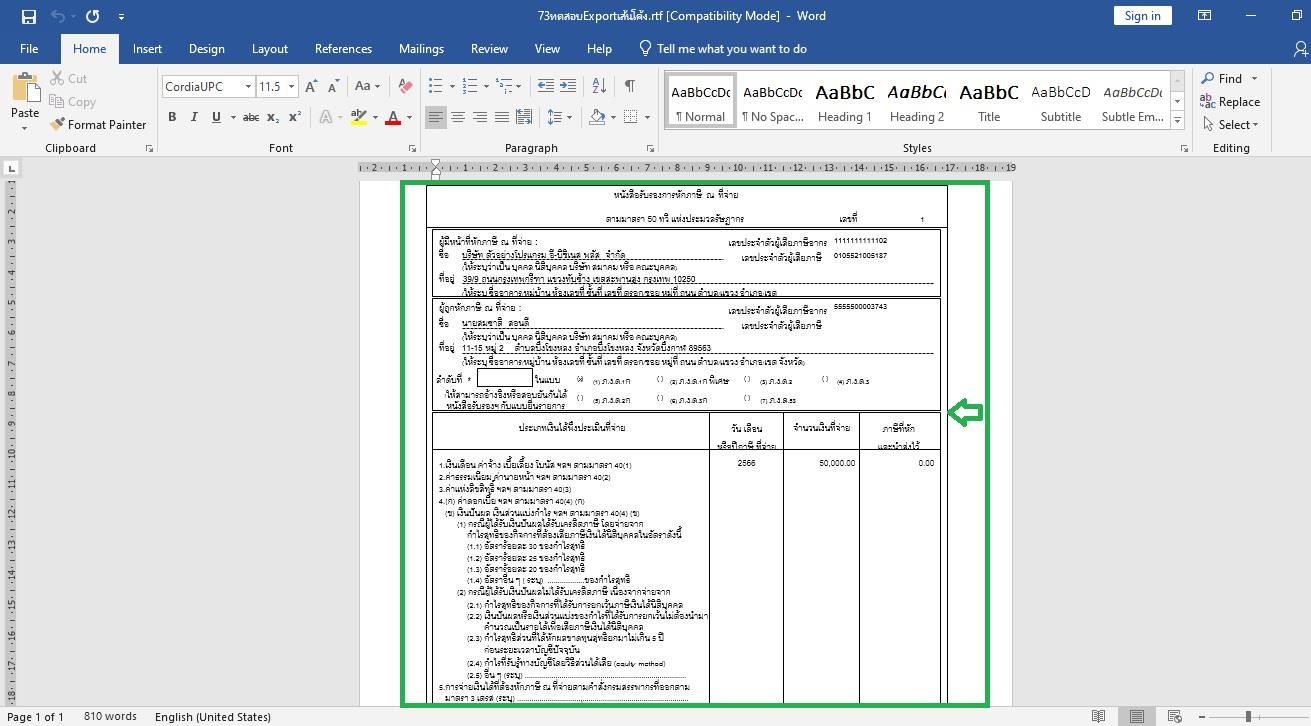
Task: Open the Find search tool
Action: pos(1222,78)
